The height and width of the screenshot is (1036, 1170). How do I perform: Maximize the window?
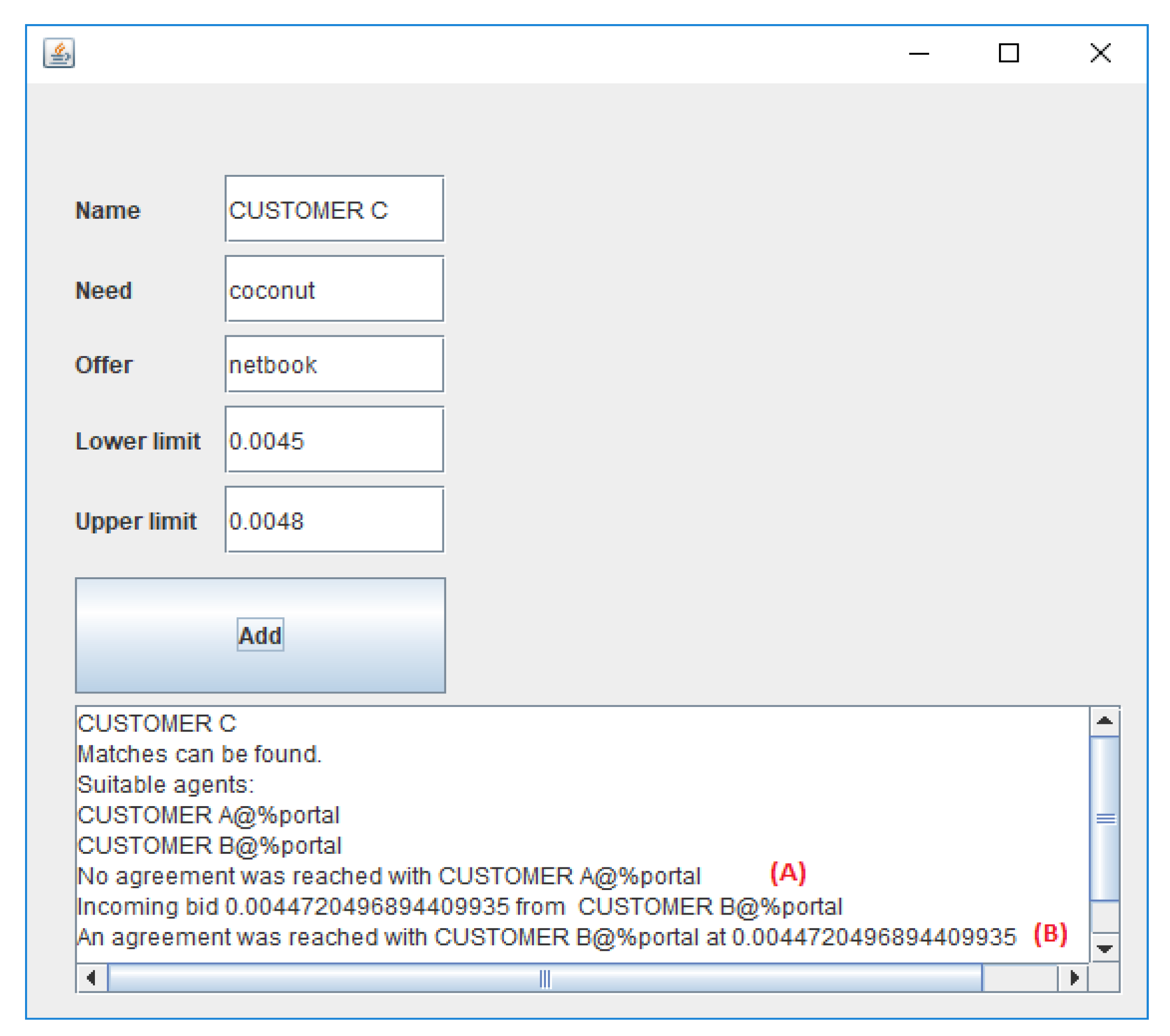[1008, 53]
